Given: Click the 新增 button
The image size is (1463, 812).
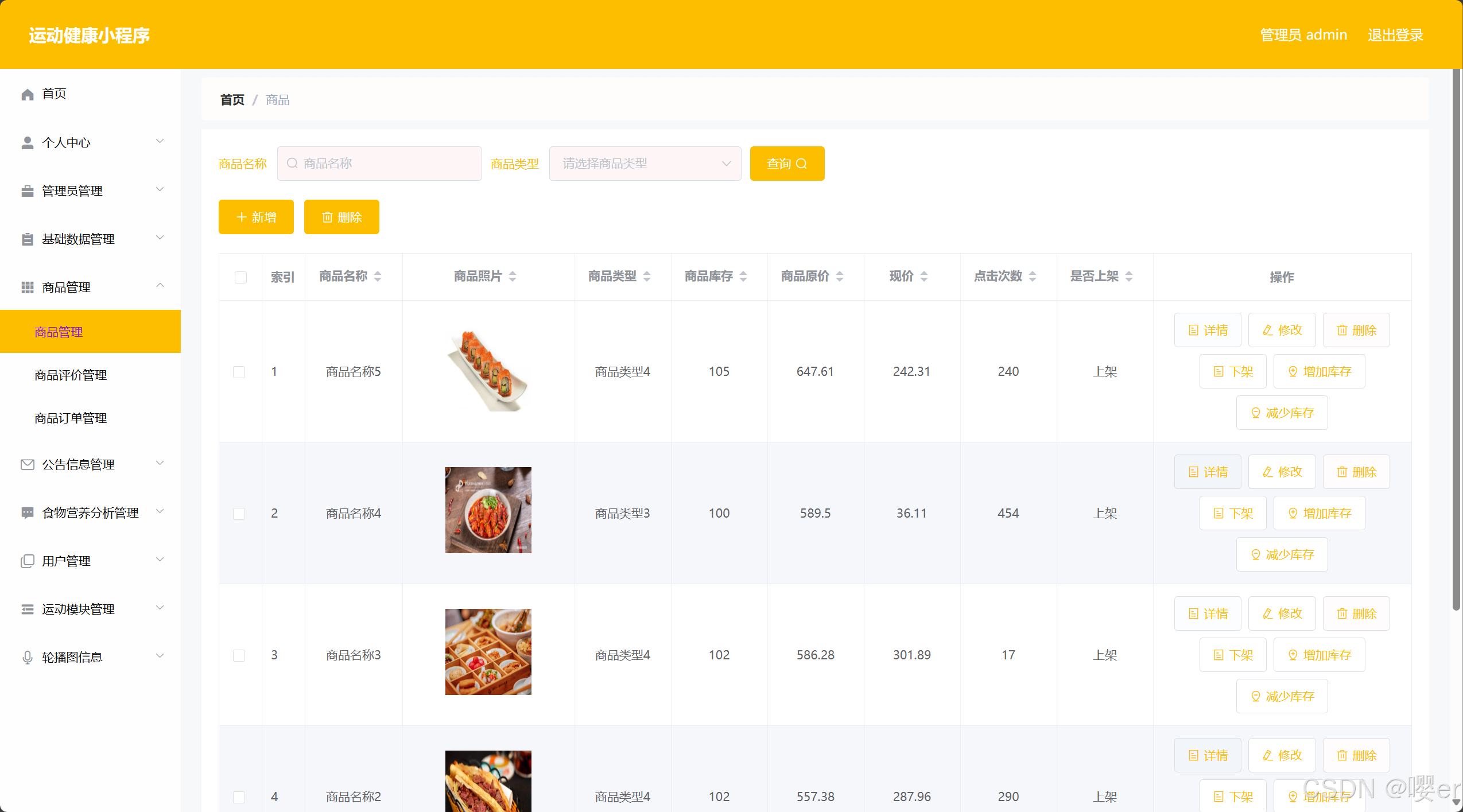Looking at the screenshot, I should point(256,217).
